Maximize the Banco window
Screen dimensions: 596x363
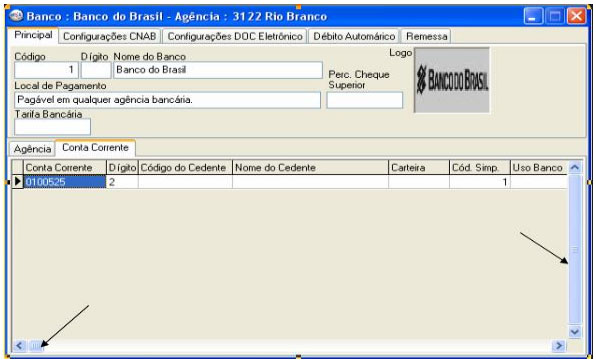point(555,16)
